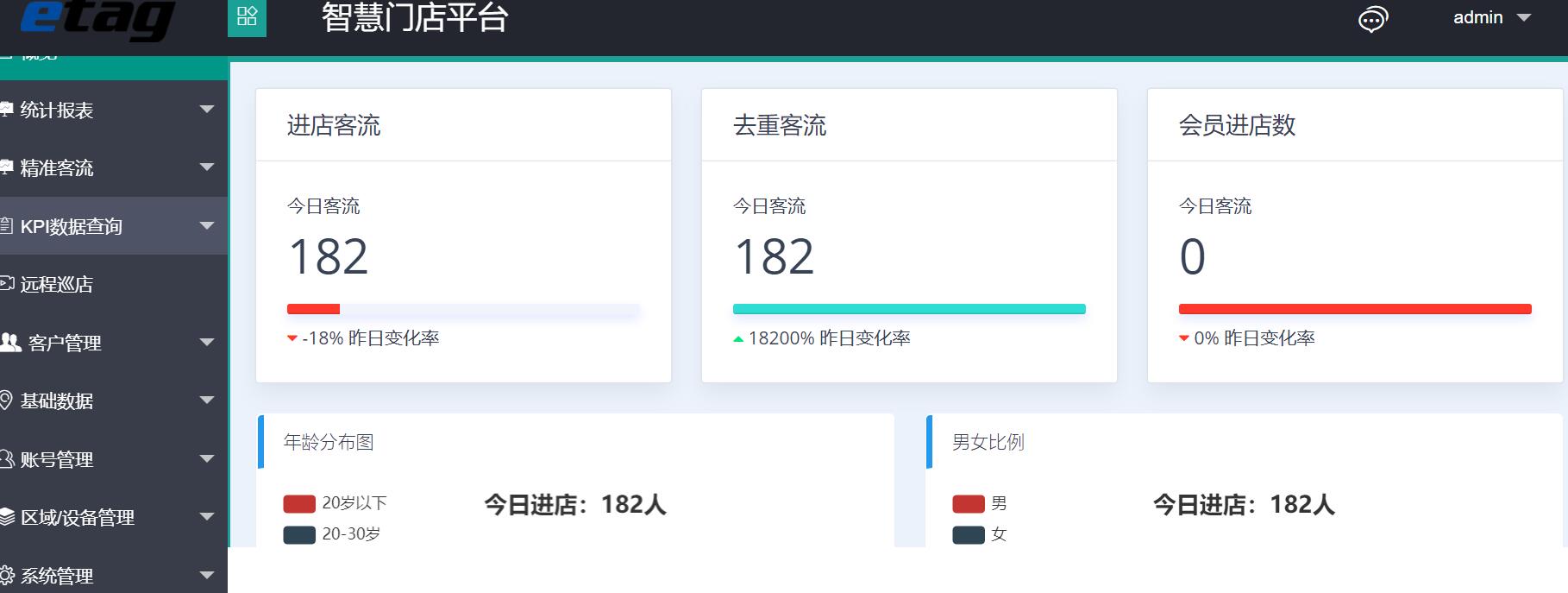Click the -18% 昨日变化率 text

pyautogui.click(x=371, y=338)
